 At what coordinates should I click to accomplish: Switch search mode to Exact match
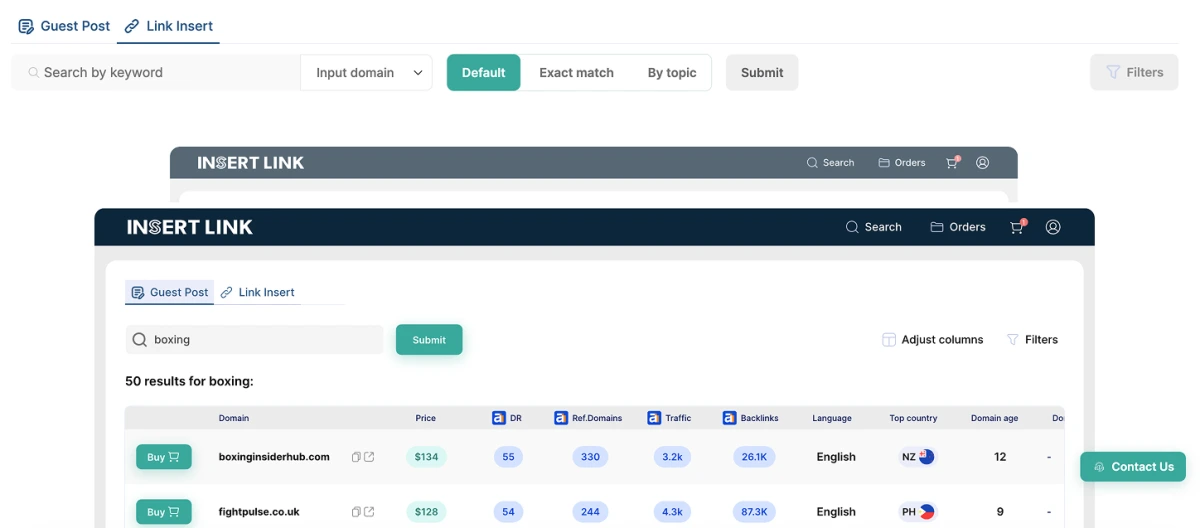click(576, 72)
